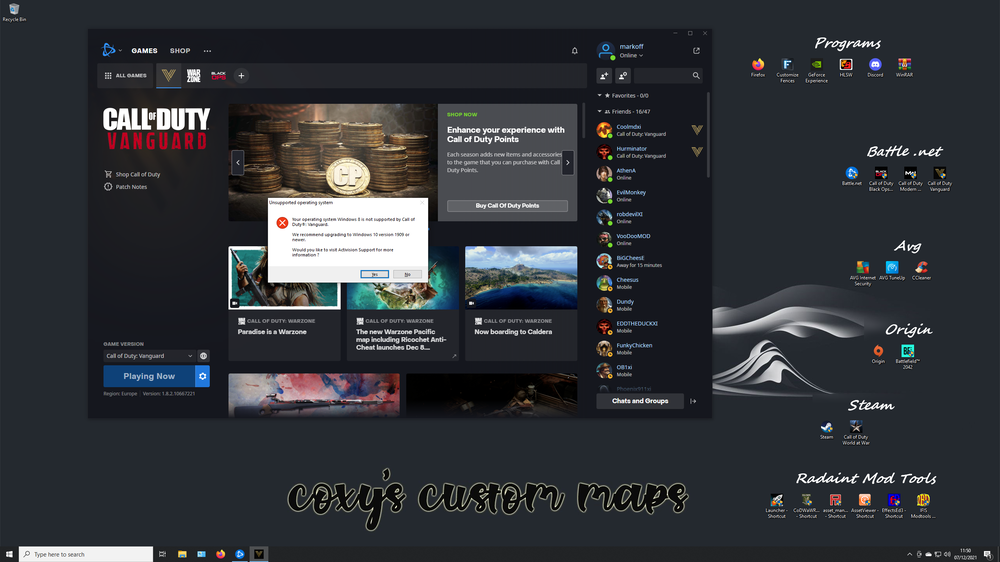Open the GAMES tab
This screenshot has height=562, width=1000.
[144, 50]
